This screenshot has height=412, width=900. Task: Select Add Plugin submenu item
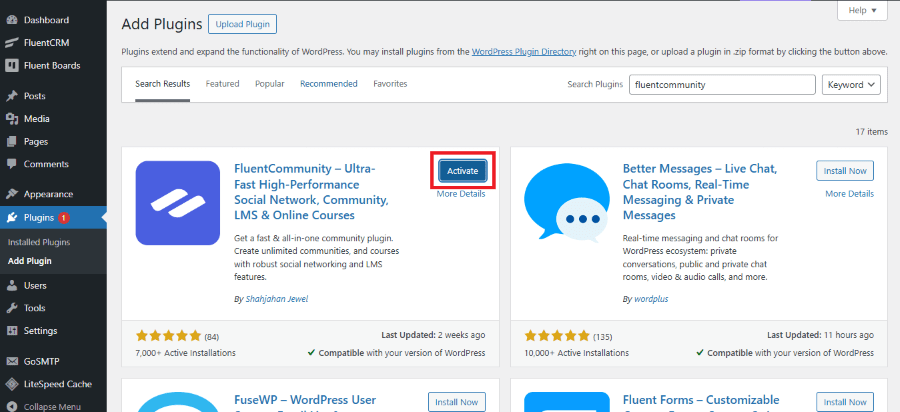[x=30, y=261]
